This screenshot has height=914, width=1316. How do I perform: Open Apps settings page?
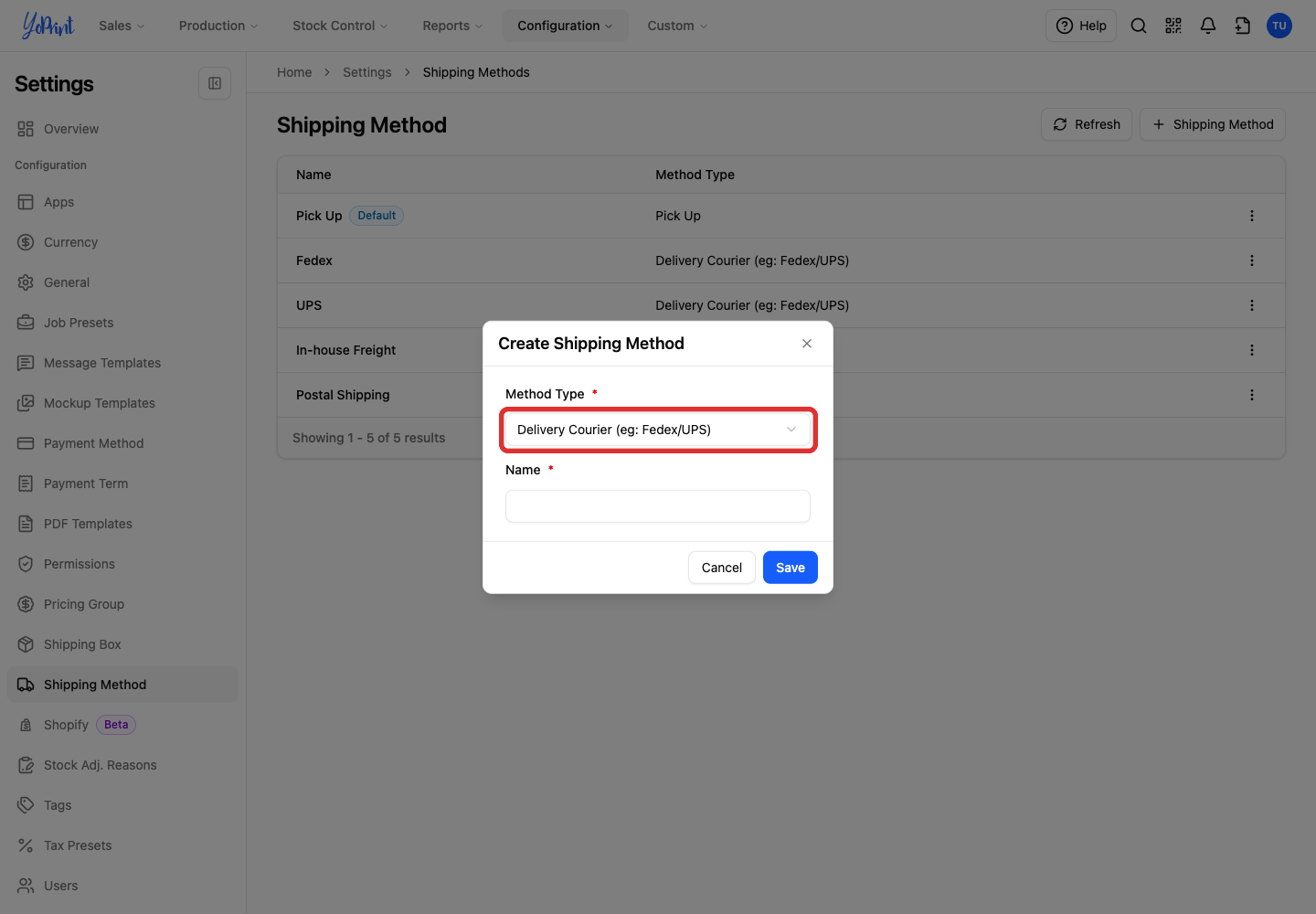(122, 202)
